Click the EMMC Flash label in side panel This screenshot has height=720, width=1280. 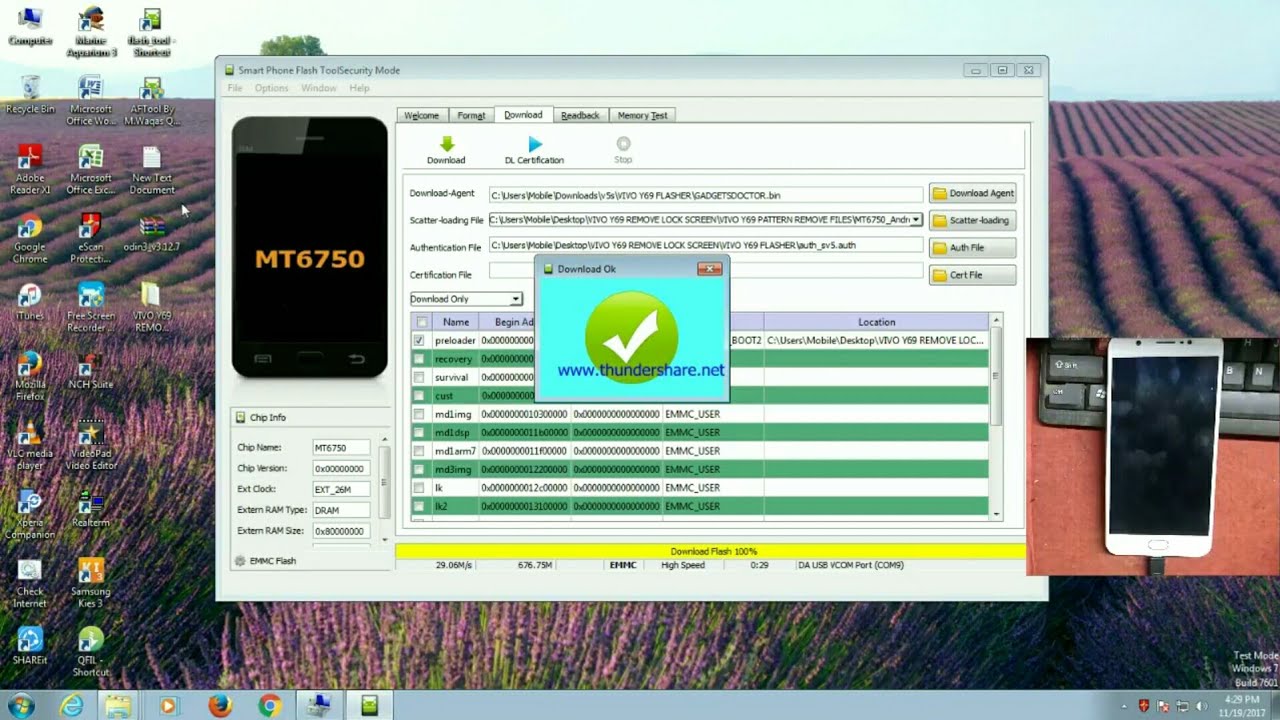(x=272, y=561)
